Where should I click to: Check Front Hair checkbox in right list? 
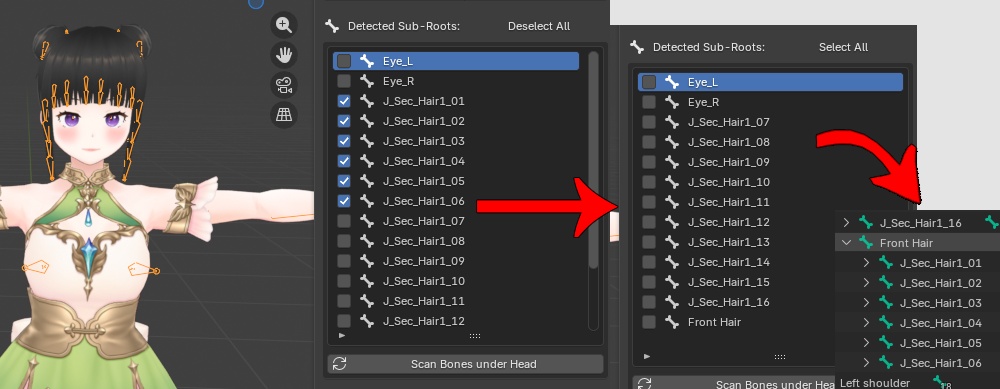649,322
